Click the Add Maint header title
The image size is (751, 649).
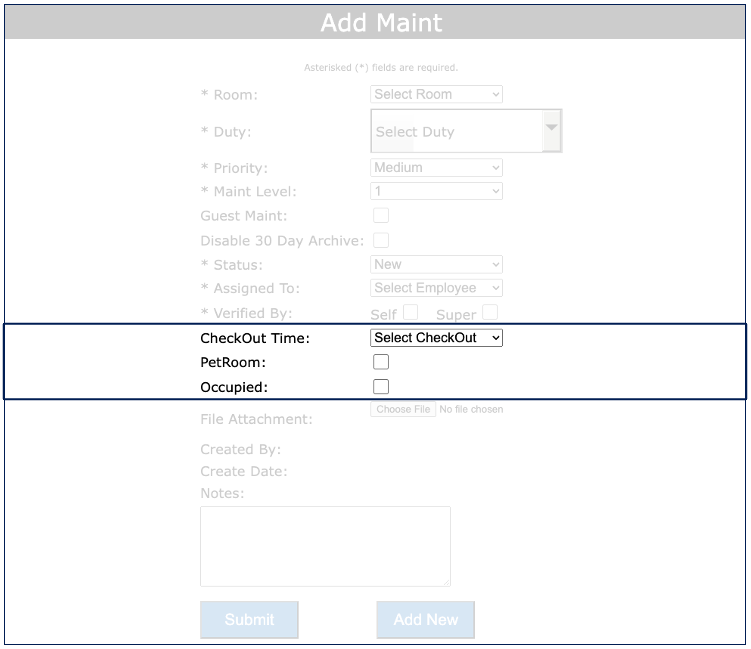[381, 23]
